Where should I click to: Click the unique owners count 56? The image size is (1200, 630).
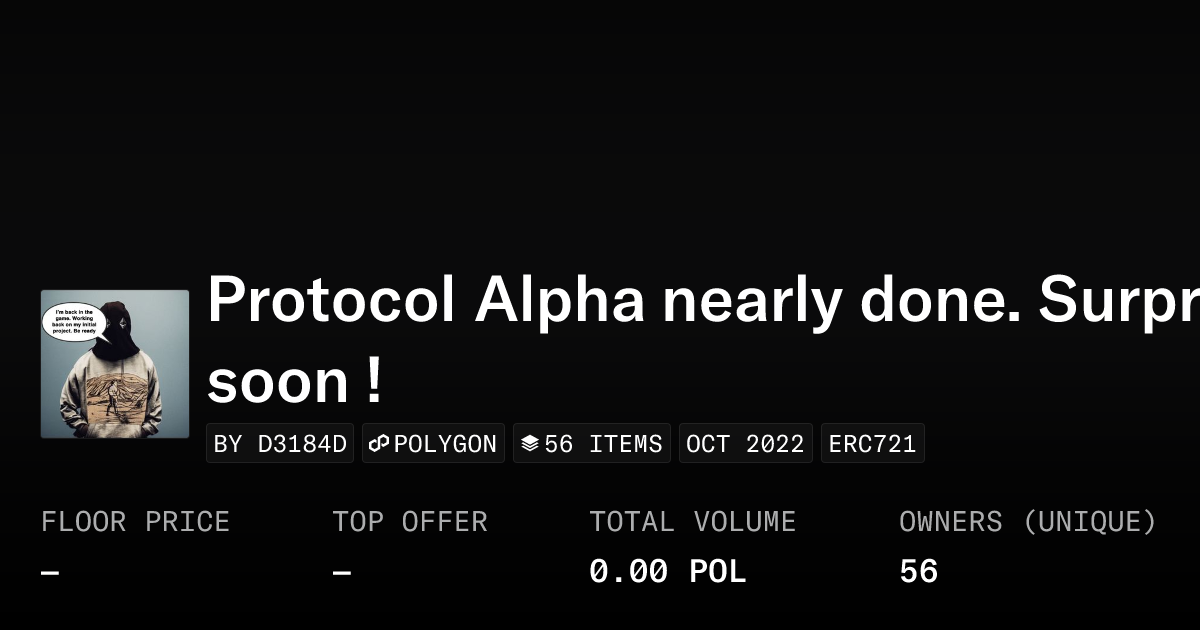[918, 572]
